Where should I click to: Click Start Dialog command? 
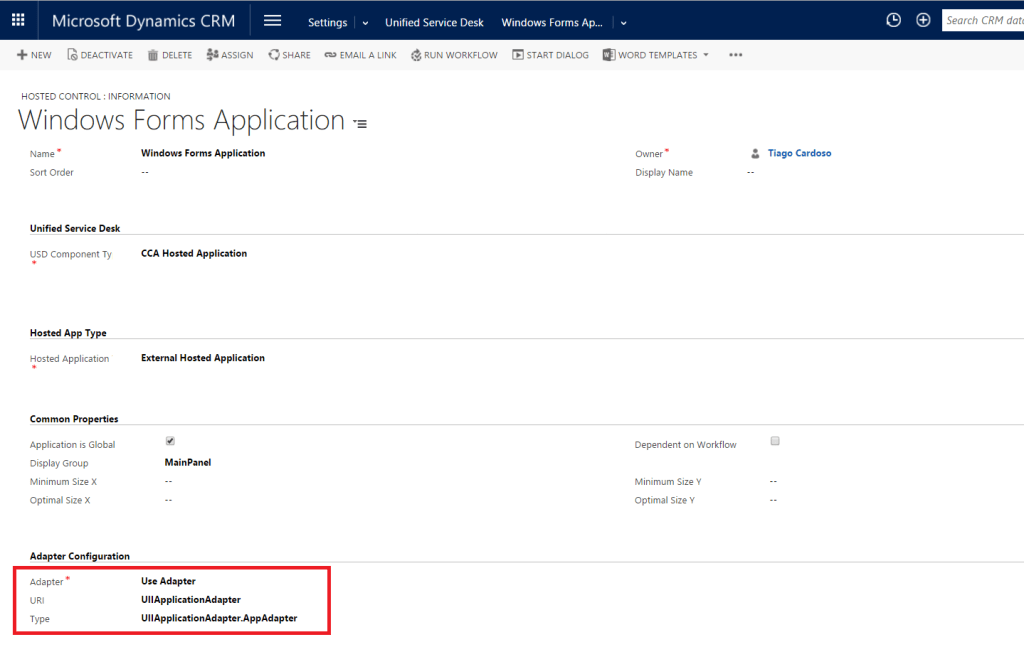pos(550,55)
